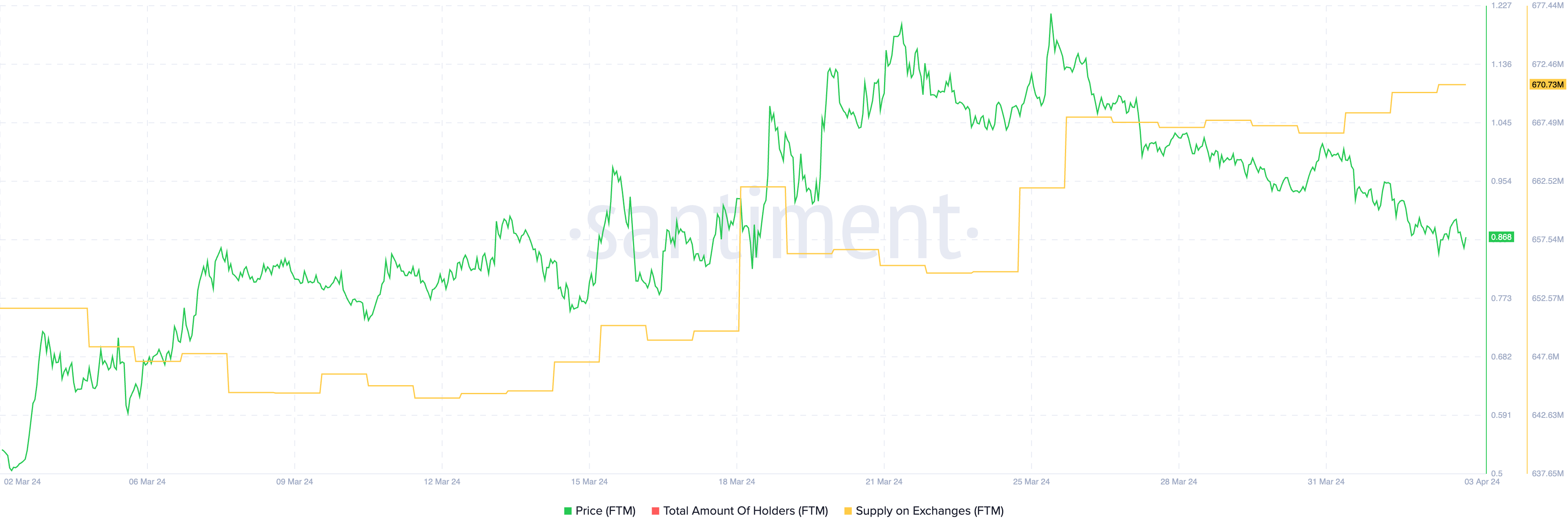Click the 03 Apr 24 date label
The height and width of the screenshot is (531, 1568).
pyautogui.click(x=1482, y=482)
